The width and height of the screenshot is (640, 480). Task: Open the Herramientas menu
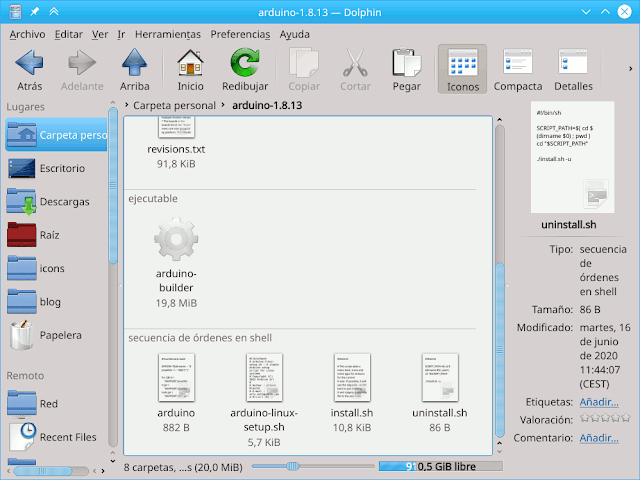(168, 34)
